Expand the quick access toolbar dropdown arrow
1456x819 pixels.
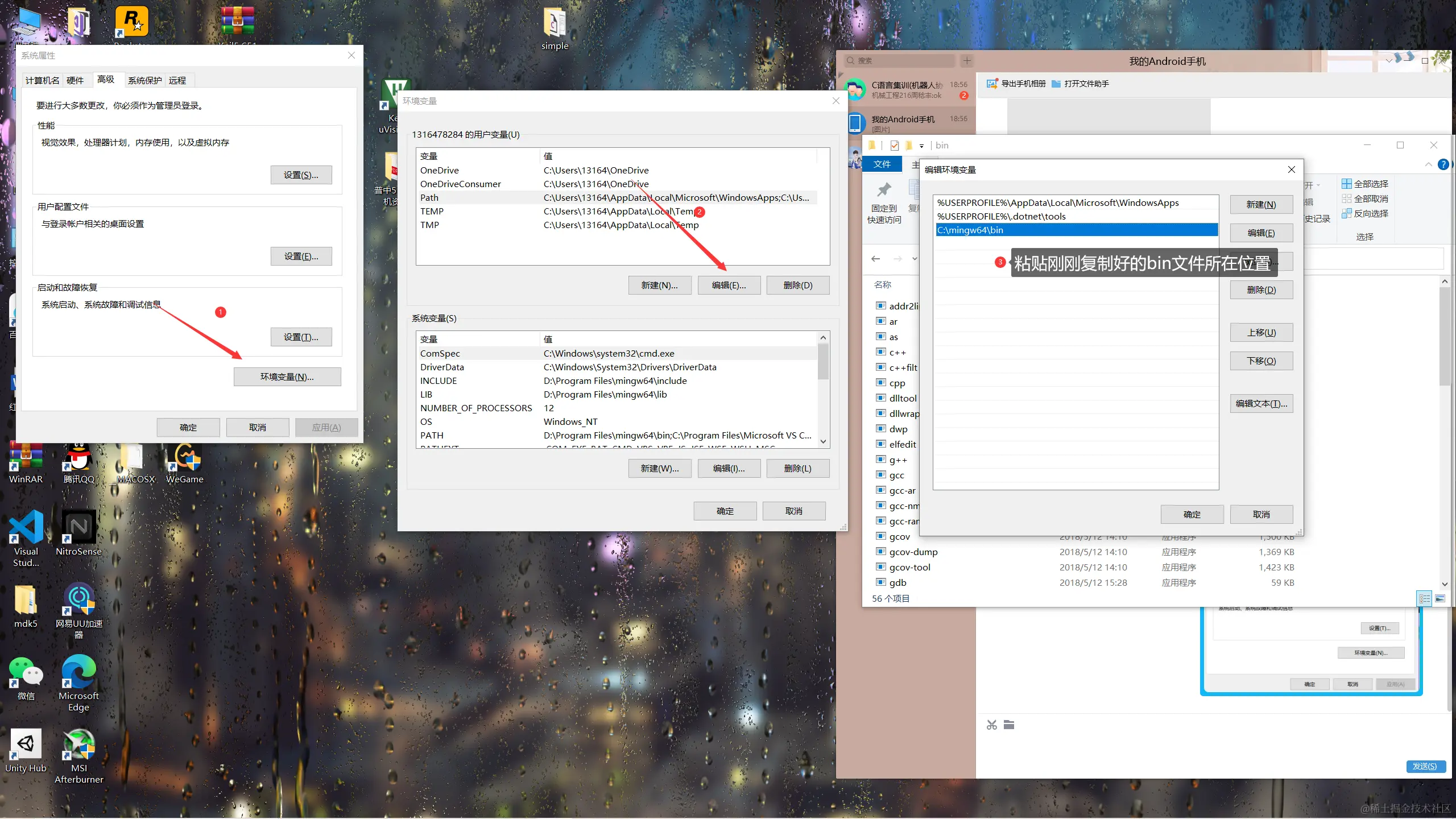(x=921, y=146)
